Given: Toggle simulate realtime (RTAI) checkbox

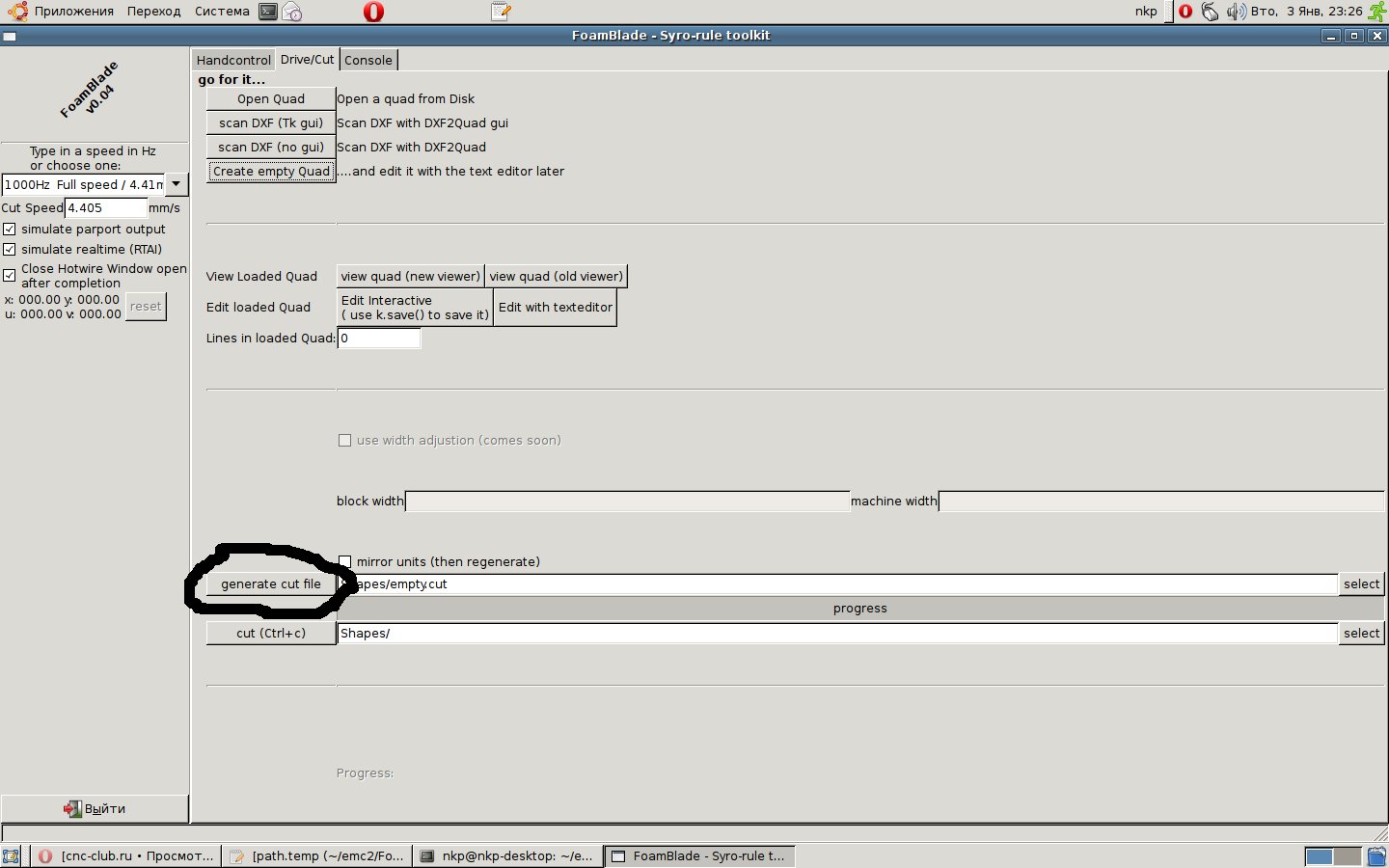Looking at the screenshot, I should [10, 249].
